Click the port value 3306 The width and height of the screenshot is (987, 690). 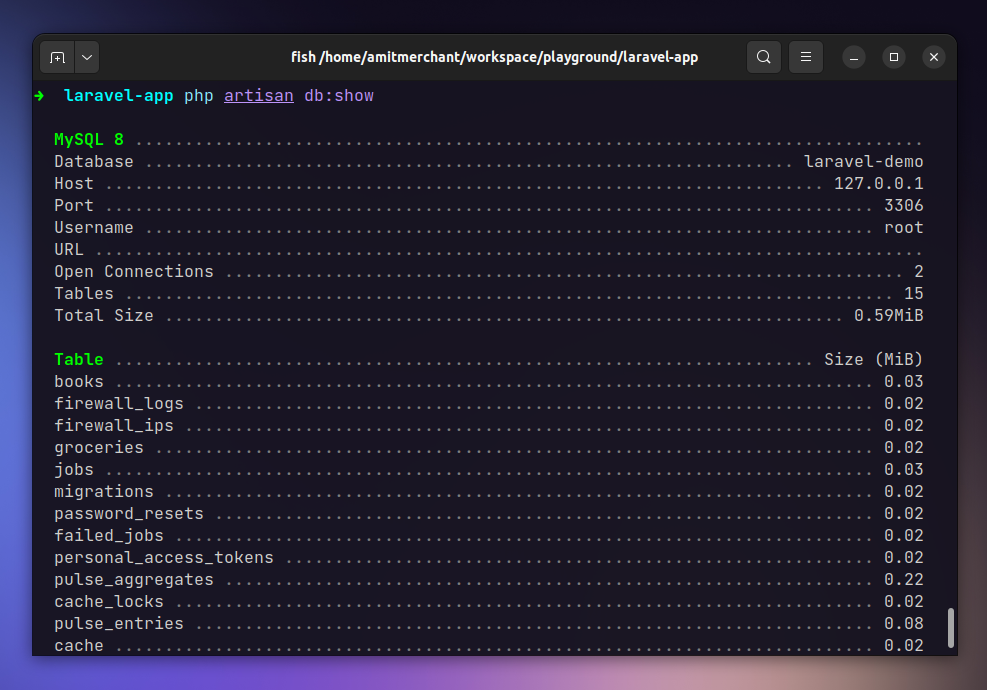(903, 206)
